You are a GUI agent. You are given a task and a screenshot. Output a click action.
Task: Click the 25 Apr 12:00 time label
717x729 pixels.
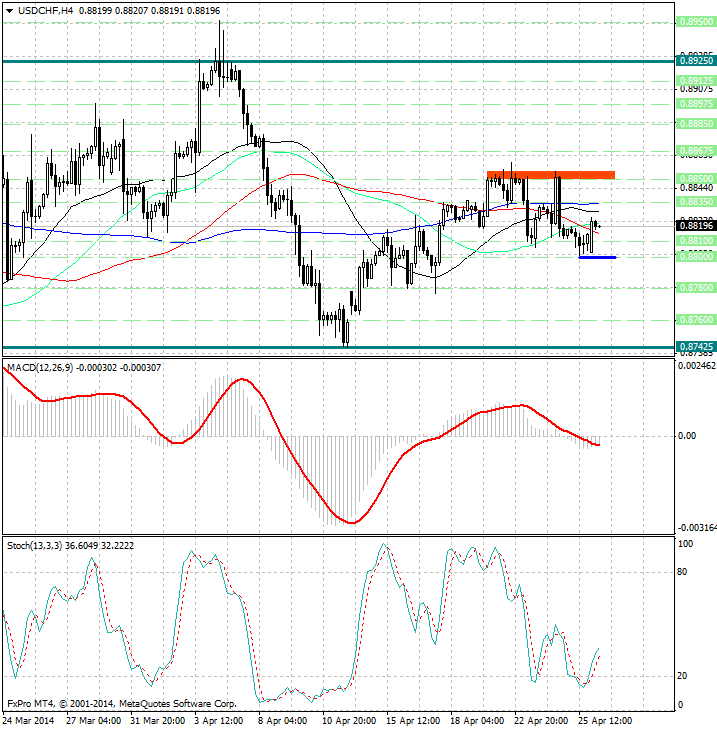pos(606,719)
